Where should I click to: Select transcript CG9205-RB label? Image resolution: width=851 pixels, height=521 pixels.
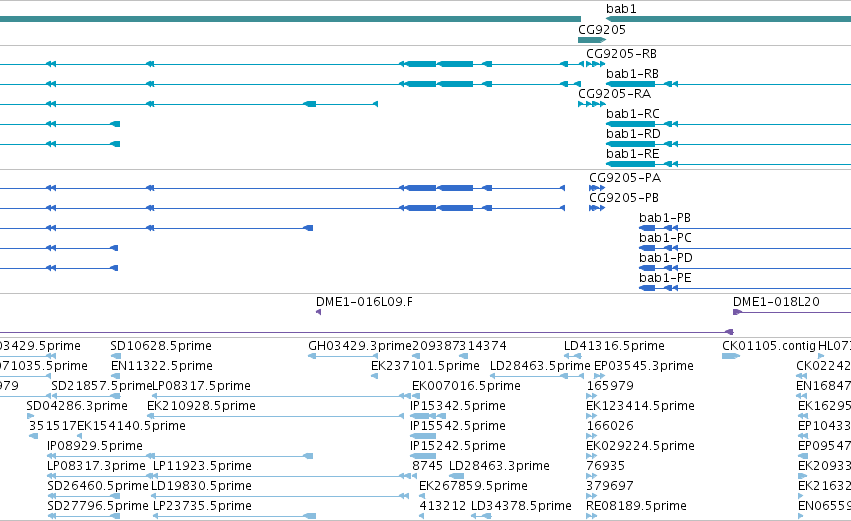(x=621, y=54)
